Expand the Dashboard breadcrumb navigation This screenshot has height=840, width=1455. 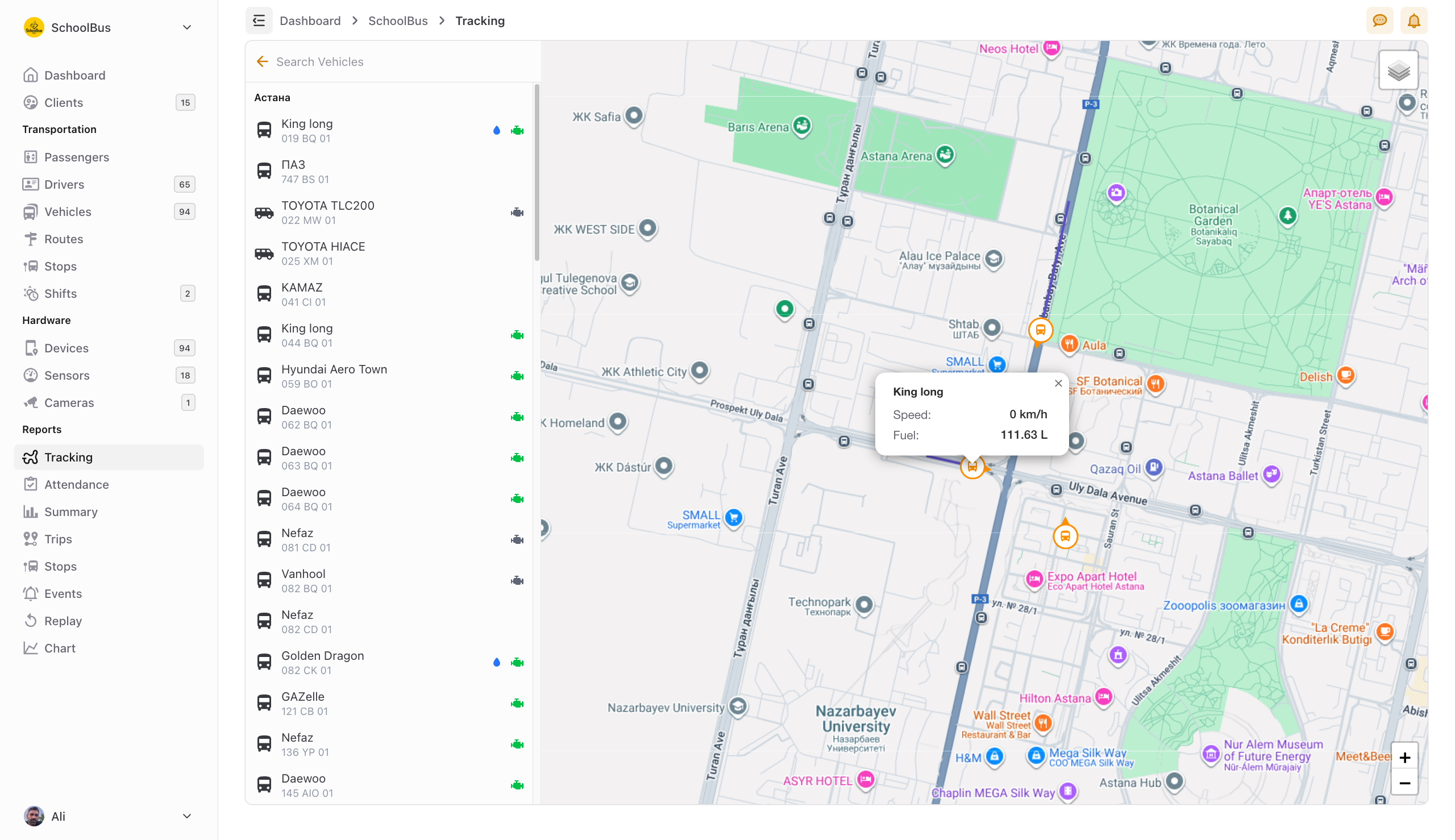pos(310,20)
